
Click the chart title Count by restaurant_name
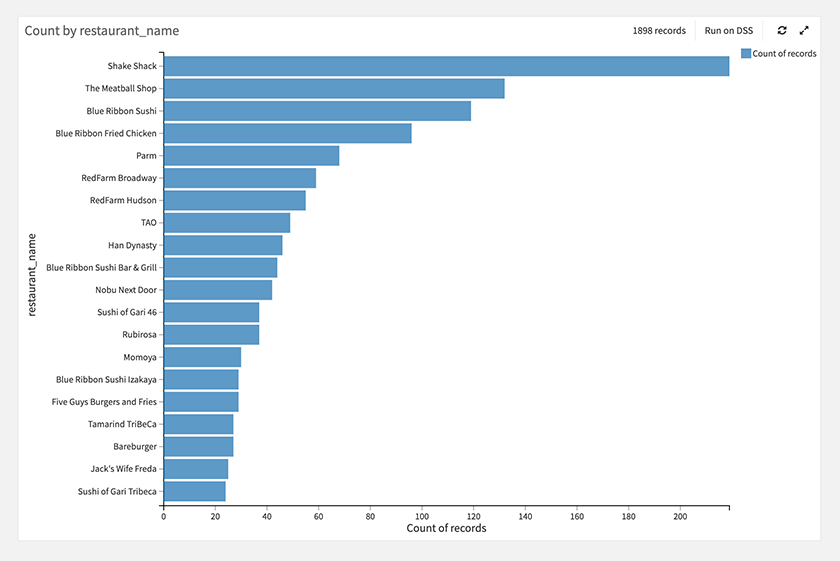pos(102,31)
